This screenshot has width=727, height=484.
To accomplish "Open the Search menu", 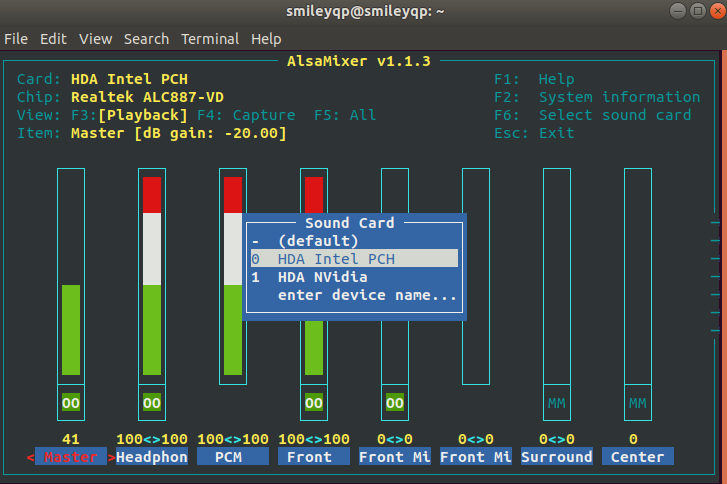I will [x=147, y=39].
